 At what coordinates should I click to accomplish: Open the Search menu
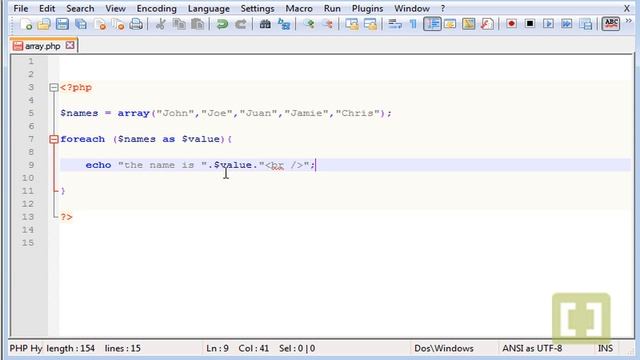80,8
